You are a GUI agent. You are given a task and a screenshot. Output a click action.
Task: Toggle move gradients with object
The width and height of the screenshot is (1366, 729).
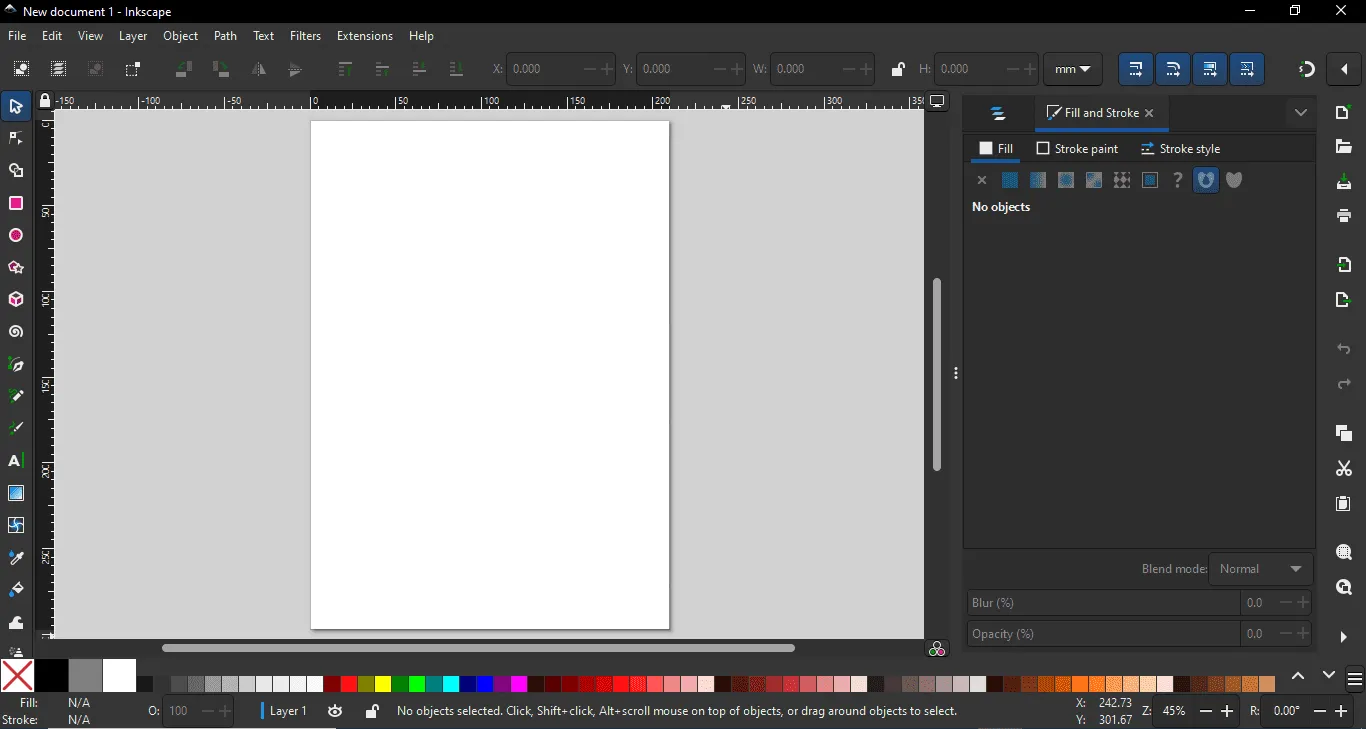[1210, 69]
